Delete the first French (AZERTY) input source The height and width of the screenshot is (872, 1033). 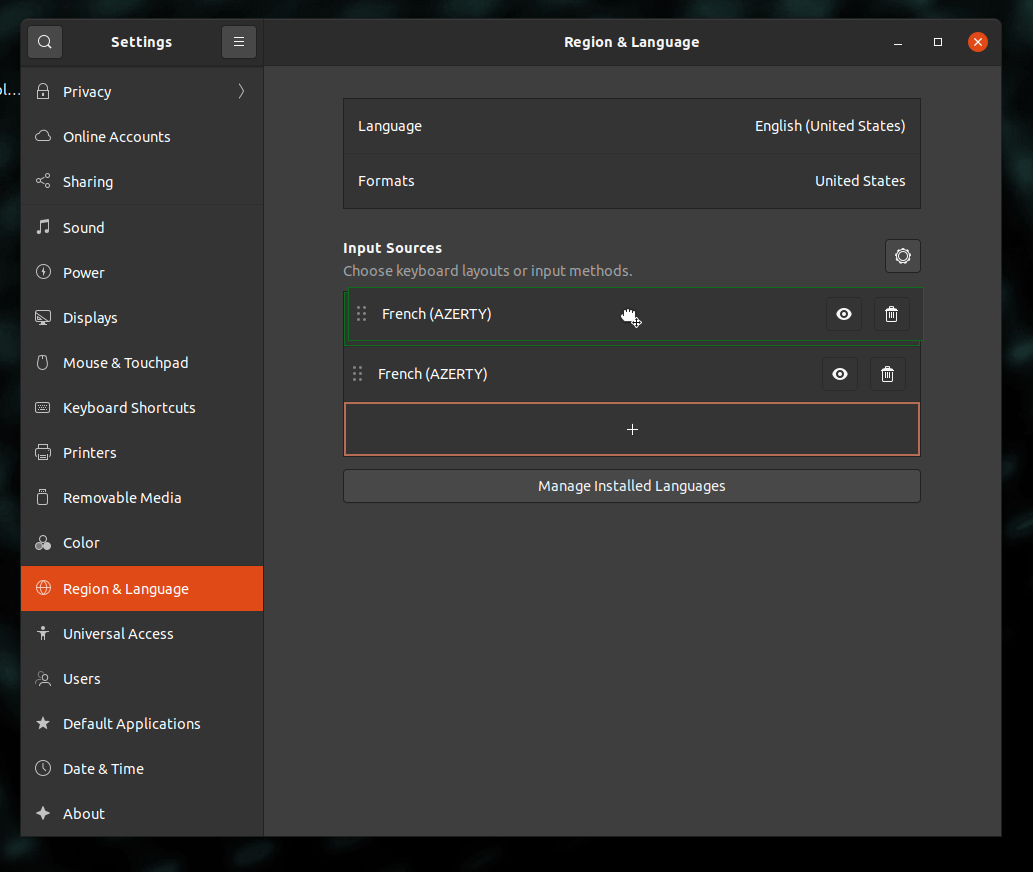pos(891,315)
